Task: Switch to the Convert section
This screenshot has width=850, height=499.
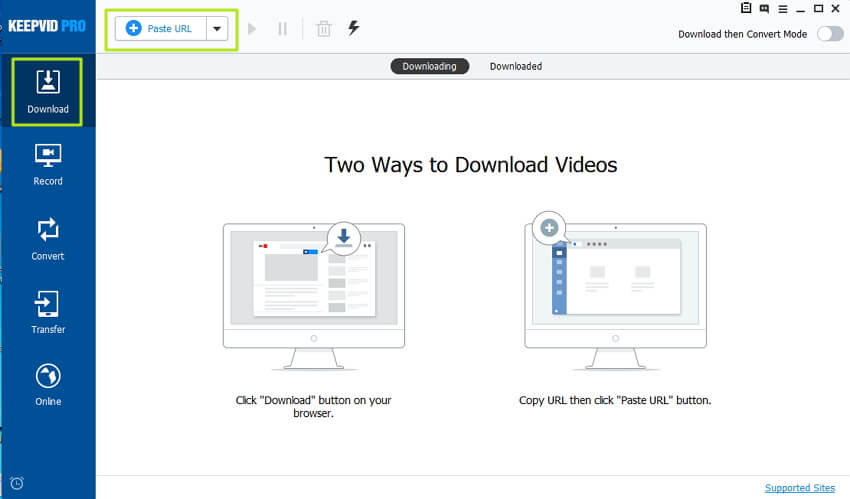Action: tap(48, 239)
